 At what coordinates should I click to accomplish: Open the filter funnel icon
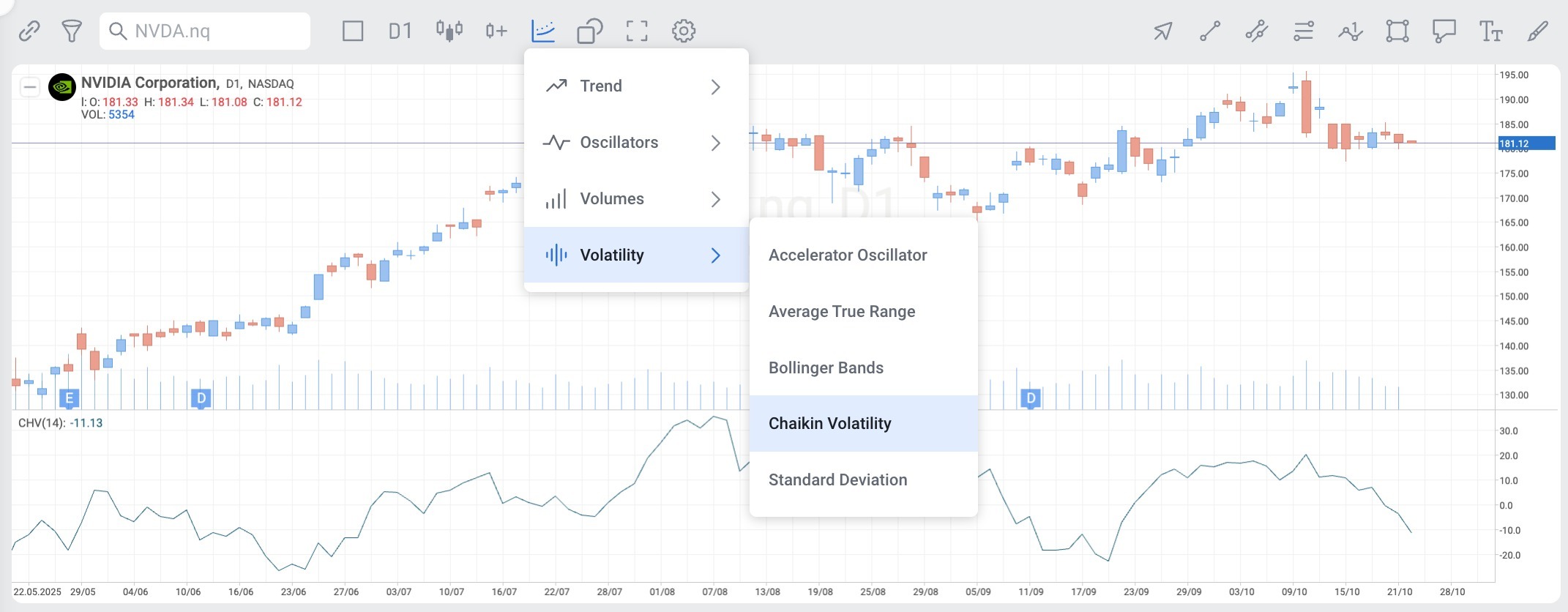coord(72,31)
